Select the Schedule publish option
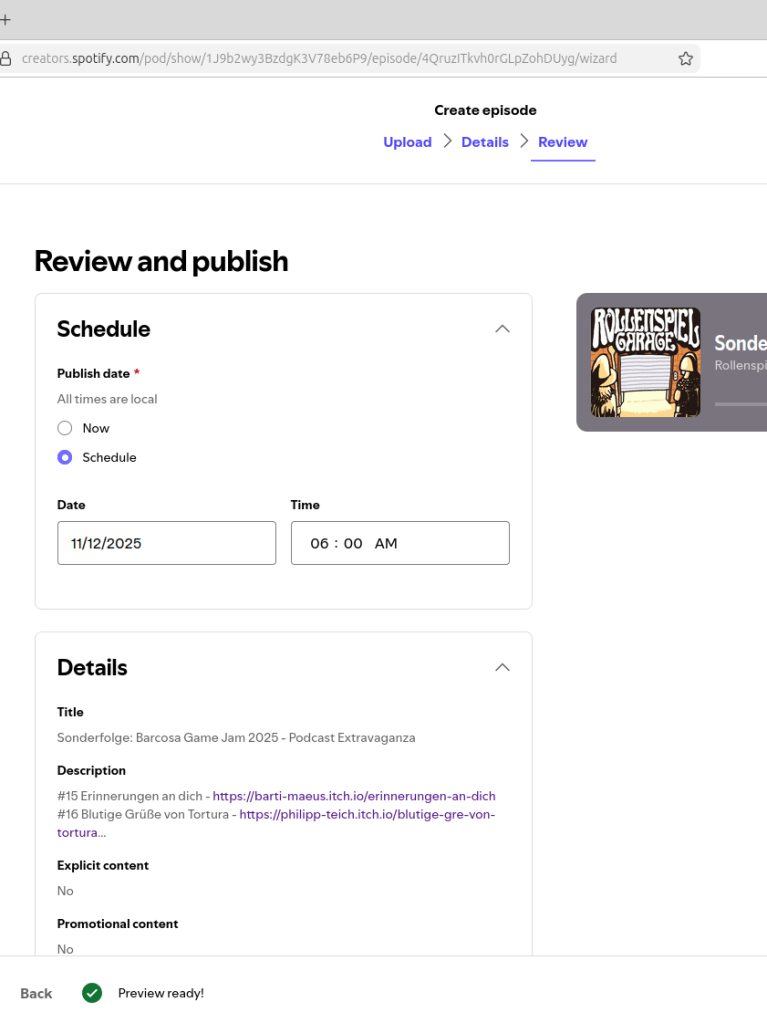The width and height of the screenshot is (767, 1023). click(x=65, y=457)
